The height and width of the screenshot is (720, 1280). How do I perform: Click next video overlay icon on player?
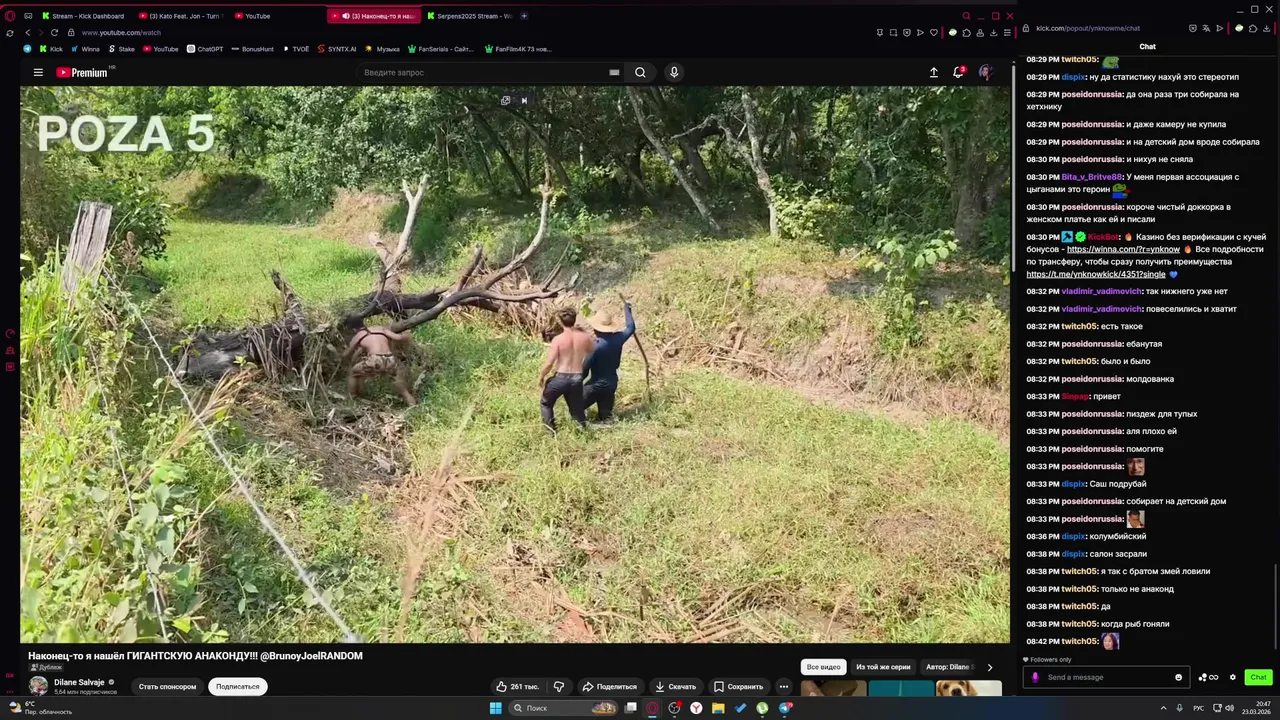tap(524, 100)
